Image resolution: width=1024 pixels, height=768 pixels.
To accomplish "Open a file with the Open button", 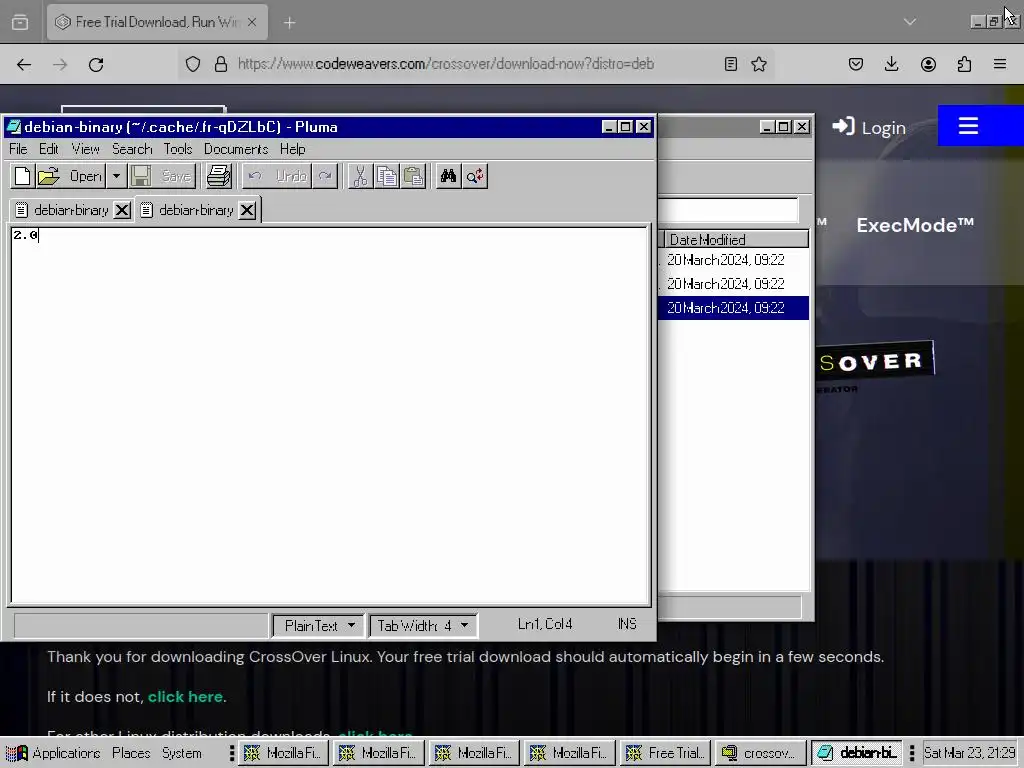I will click(x=70, y=176).
